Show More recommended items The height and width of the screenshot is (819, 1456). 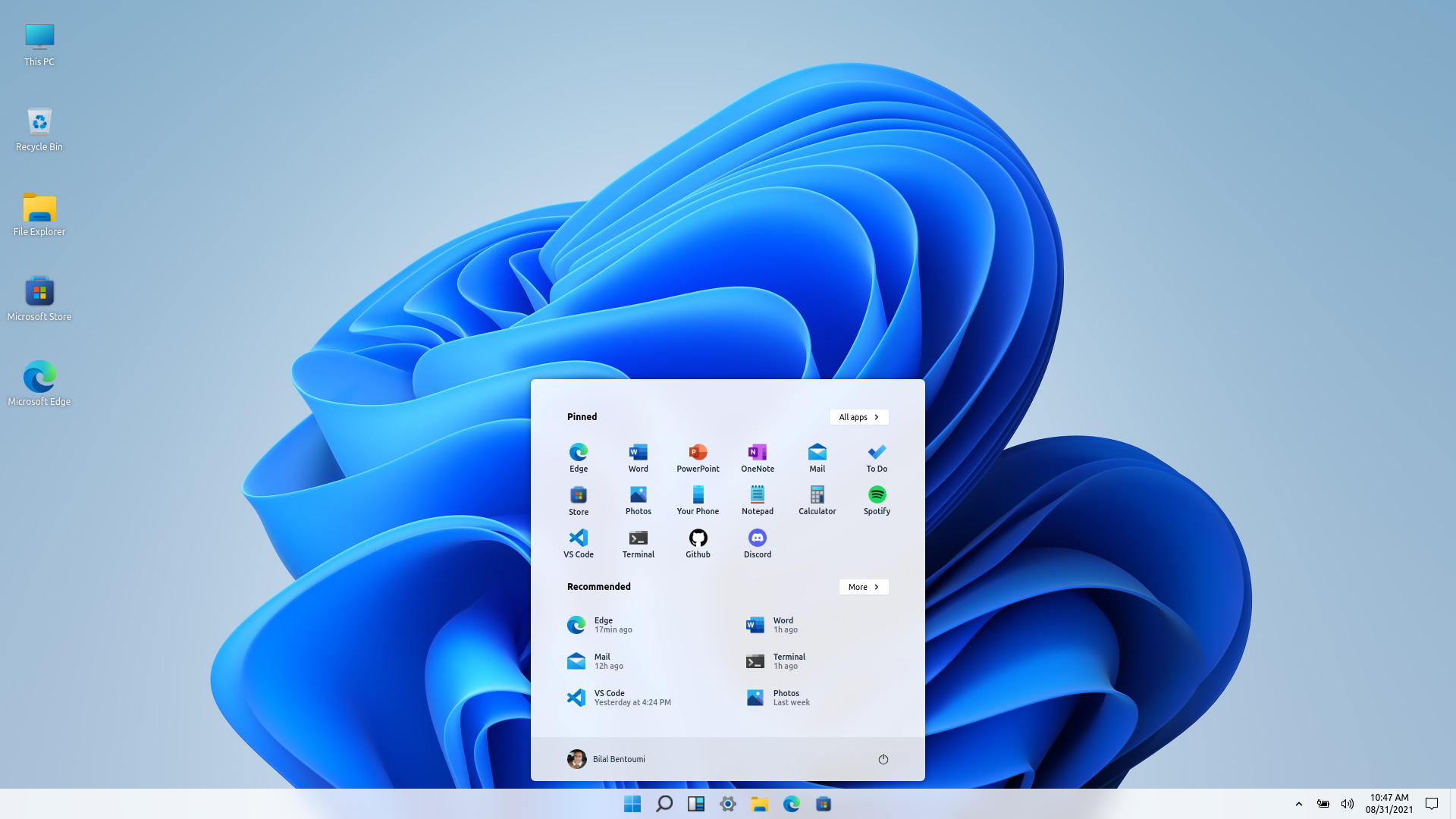click(863, 586)
